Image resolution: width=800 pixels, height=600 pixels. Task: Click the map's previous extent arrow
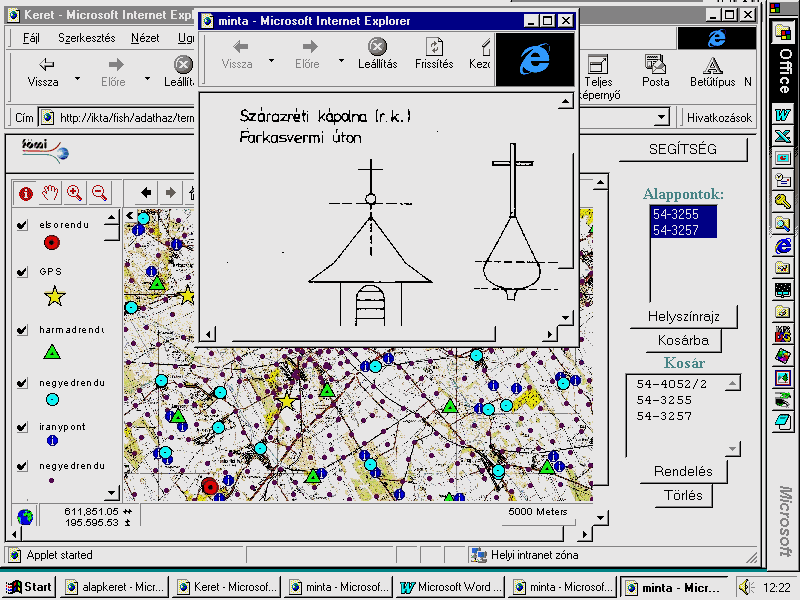click(146, 193)
